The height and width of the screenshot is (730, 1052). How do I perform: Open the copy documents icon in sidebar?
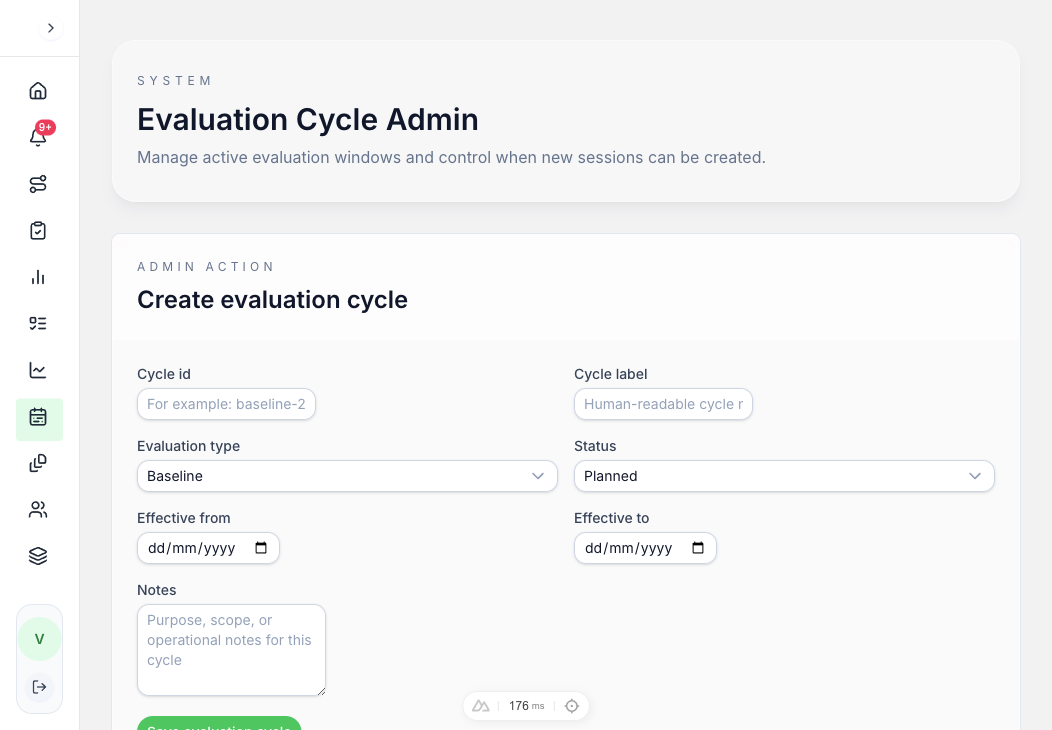click(x=38, y=463)
